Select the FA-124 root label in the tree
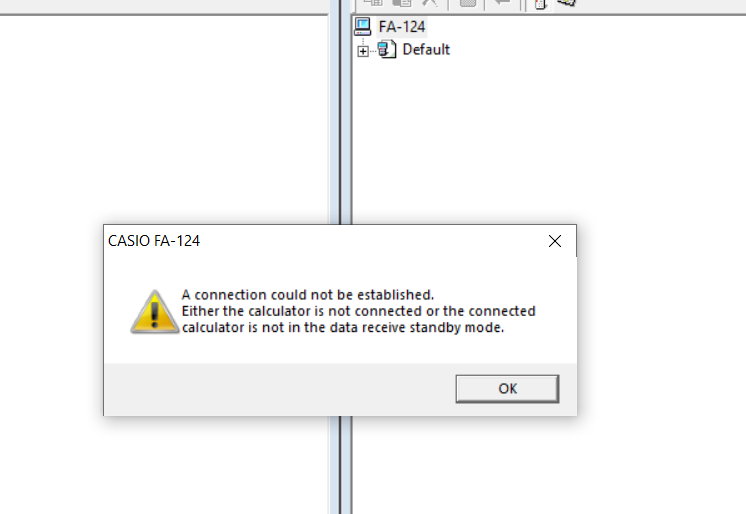The image size is (746, 514). (402, 27)
